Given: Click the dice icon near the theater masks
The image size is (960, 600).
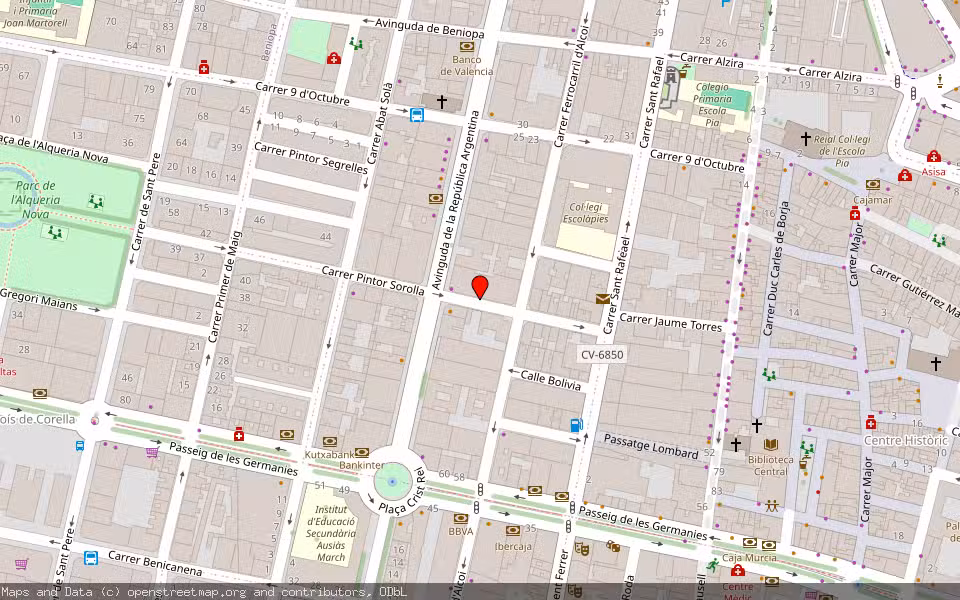Looking at the screenshot, I should 613,546.
